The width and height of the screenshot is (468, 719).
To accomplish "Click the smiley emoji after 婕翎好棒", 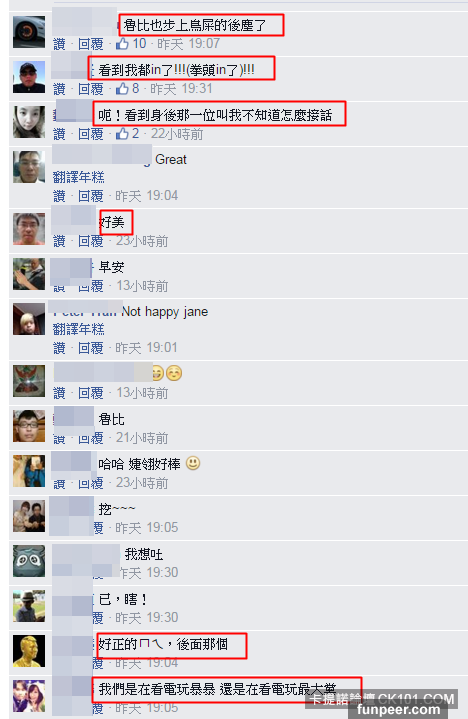I will click(x=193, y=463).
